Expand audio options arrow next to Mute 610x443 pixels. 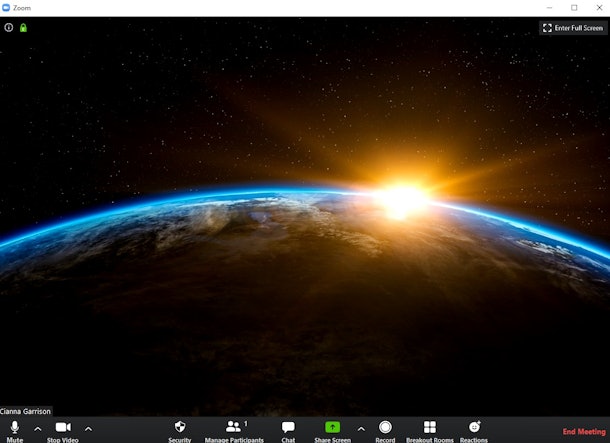tap(38, 429)
